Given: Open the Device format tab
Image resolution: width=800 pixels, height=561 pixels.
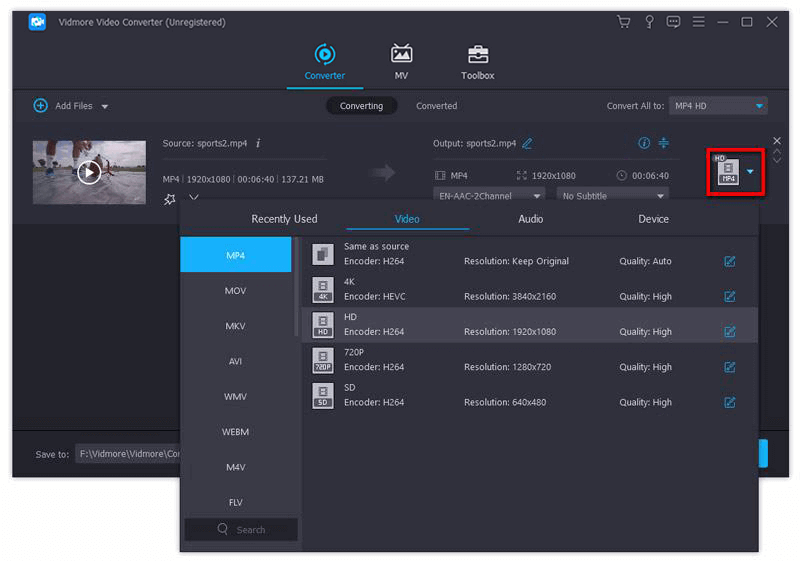Looking at the screenshot, I should pyautogui.click(x=653, y=219).
